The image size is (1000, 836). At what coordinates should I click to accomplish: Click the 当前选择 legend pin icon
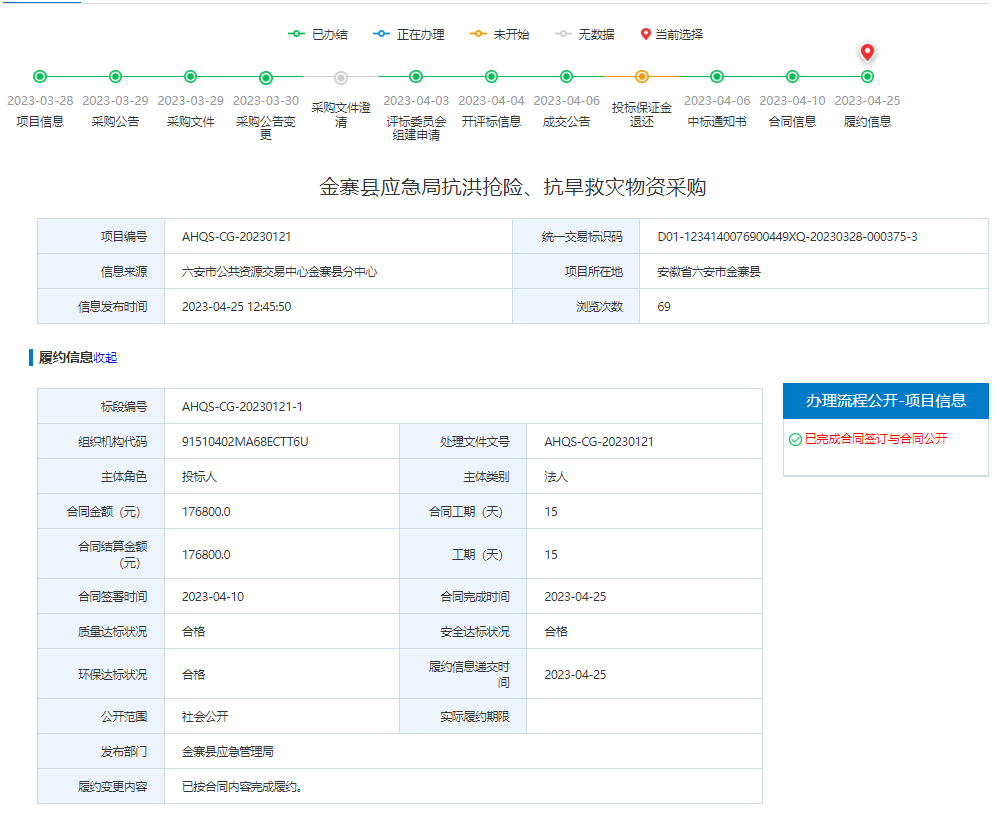[645, 34]
